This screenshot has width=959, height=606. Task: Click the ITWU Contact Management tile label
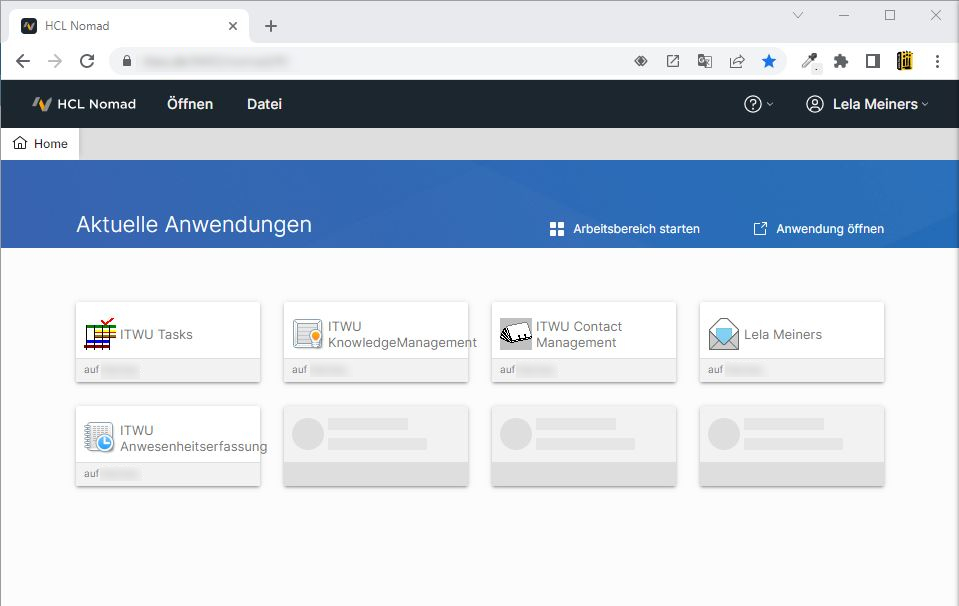tap(579, 334)
